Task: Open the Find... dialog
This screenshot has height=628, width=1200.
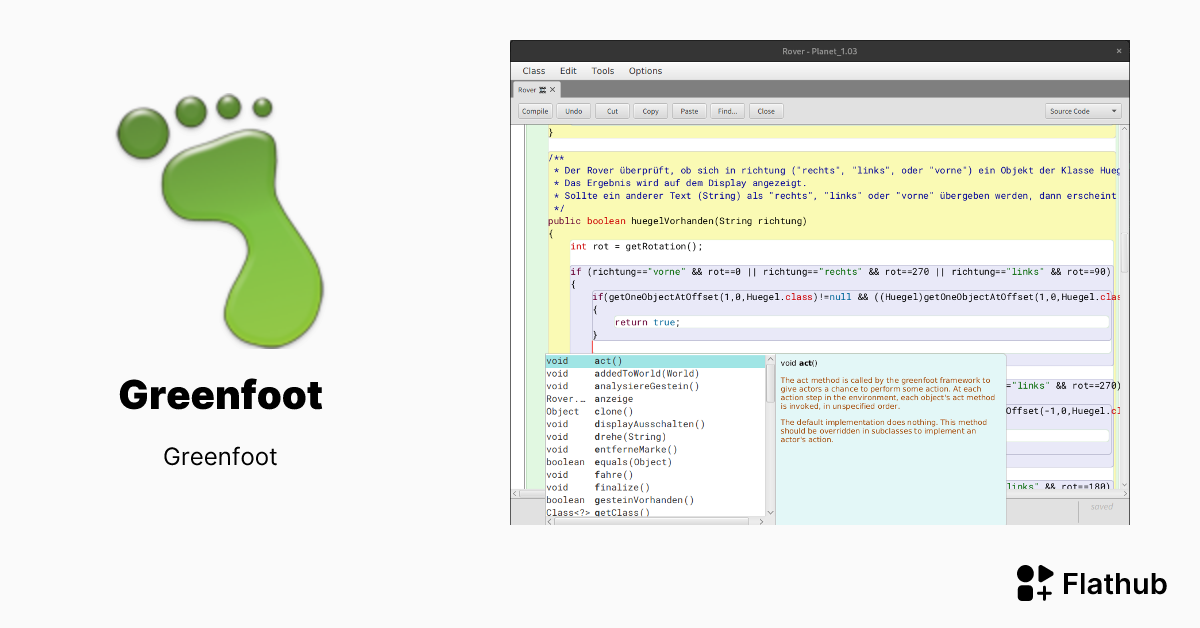Action: click(x=727, y=110)
